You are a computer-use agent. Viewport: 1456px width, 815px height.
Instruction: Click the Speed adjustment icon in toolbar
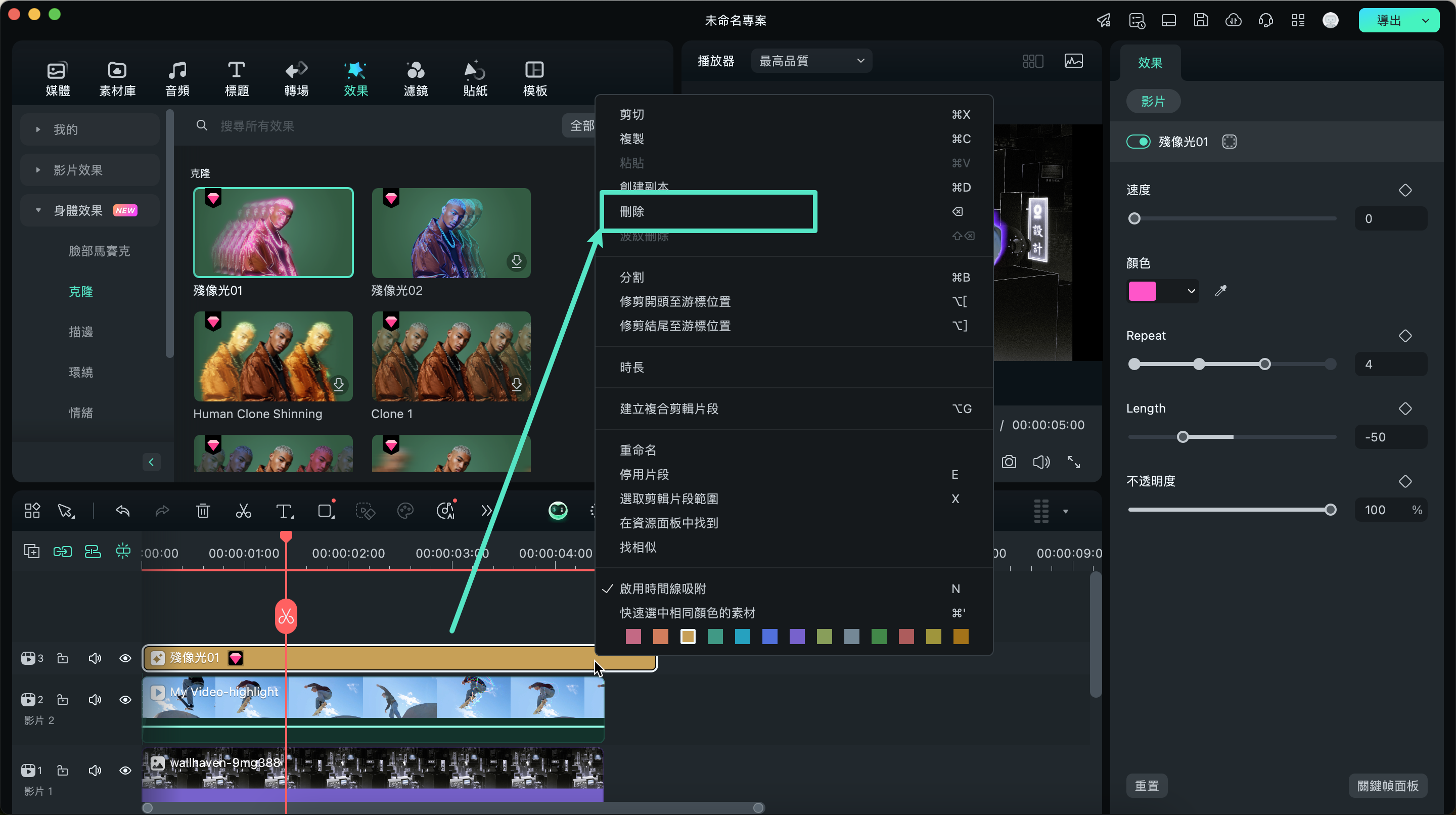(485, 511)
